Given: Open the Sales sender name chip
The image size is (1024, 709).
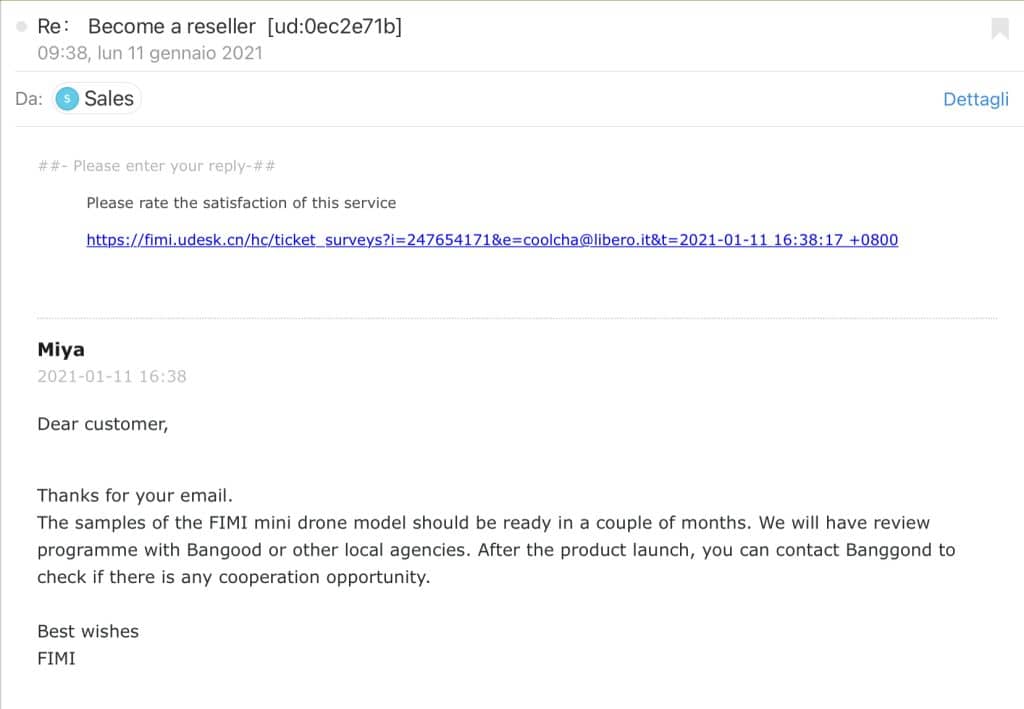Looking at the screenshot, I should pos(97,99).
